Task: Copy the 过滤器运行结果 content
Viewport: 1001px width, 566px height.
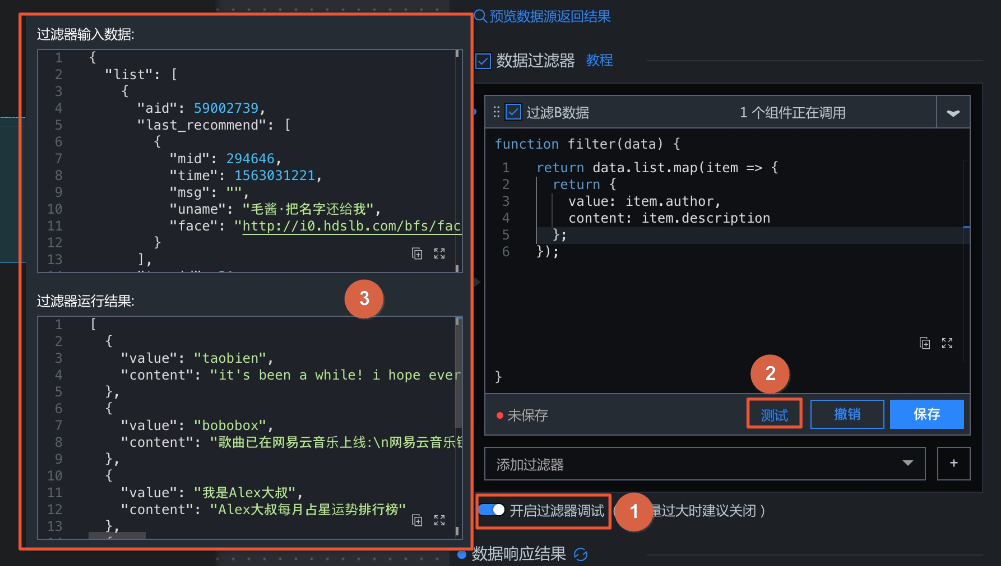Action: click(417, 520)
